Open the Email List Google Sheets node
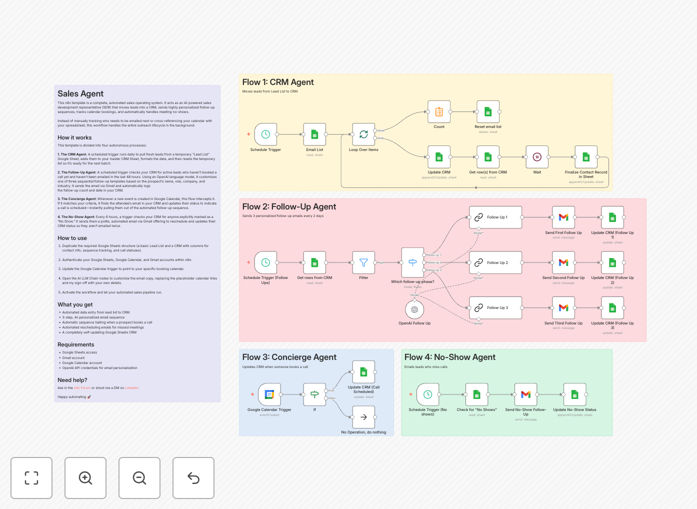This screenshot has height=509, width=697. pyautogui.click(x=314, y=134)
